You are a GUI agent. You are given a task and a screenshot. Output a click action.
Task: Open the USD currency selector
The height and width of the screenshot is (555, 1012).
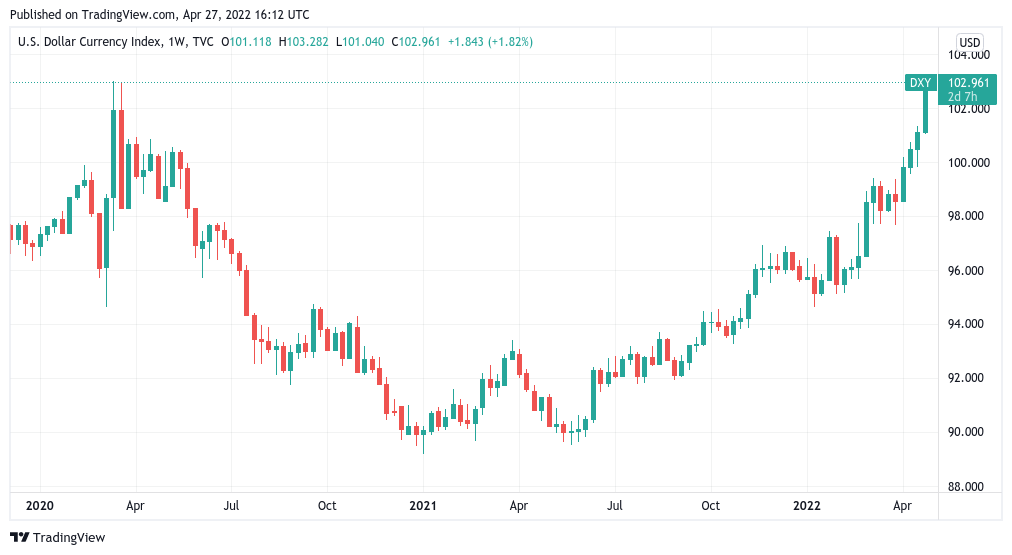coord(969,42)
